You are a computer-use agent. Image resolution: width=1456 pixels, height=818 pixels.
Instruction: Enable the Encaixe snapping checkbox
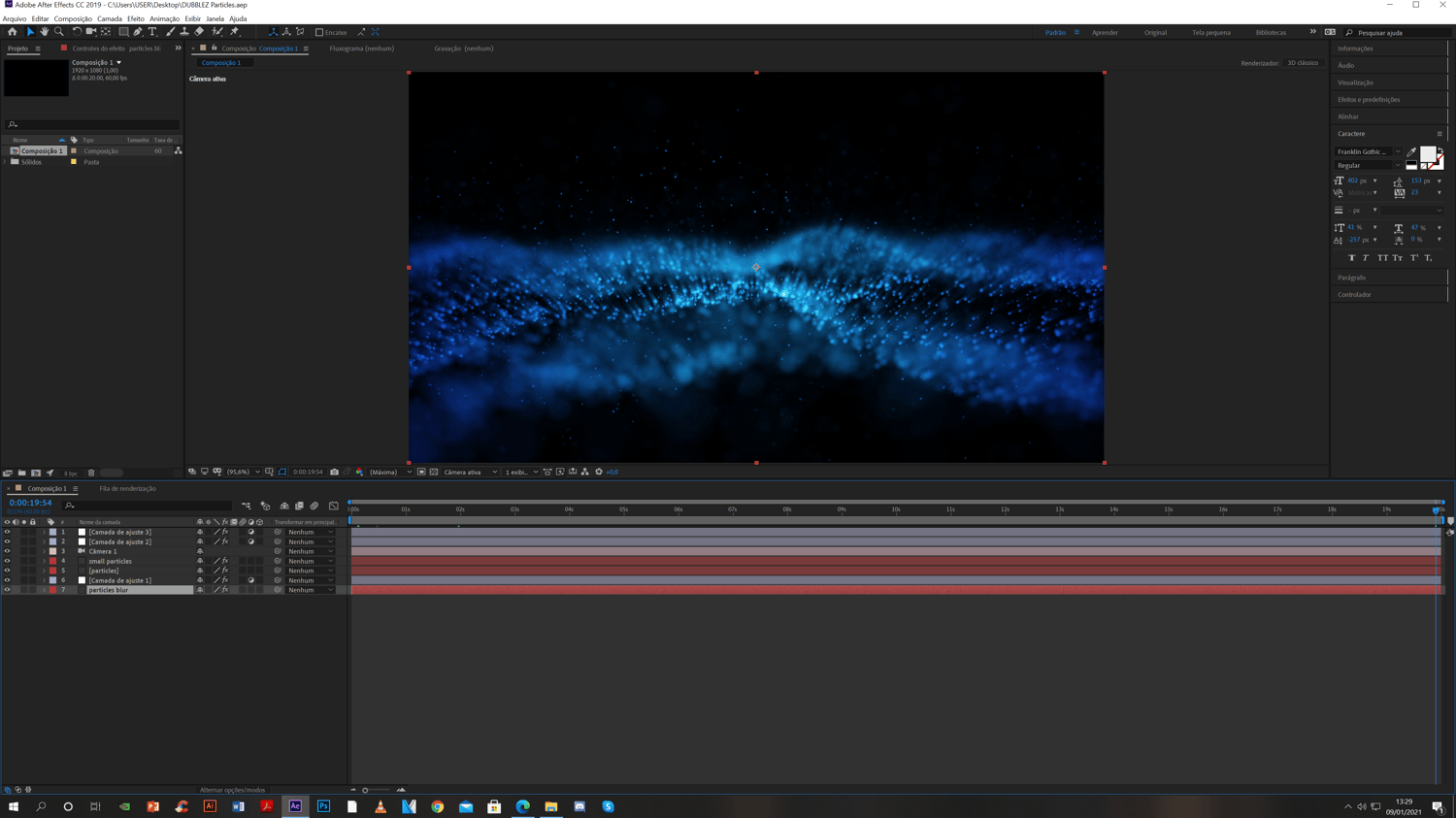point(319,32)
